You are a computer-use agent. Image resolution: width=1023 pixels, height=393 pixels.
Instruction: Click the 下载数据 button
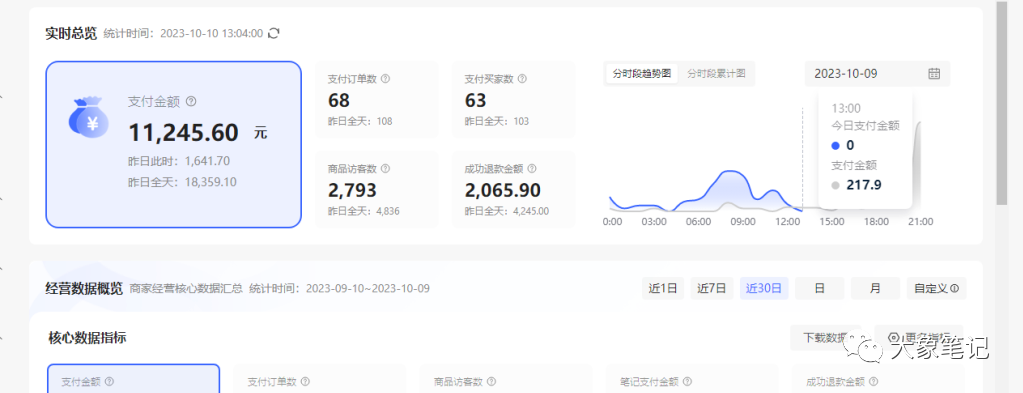pos(825,337)
